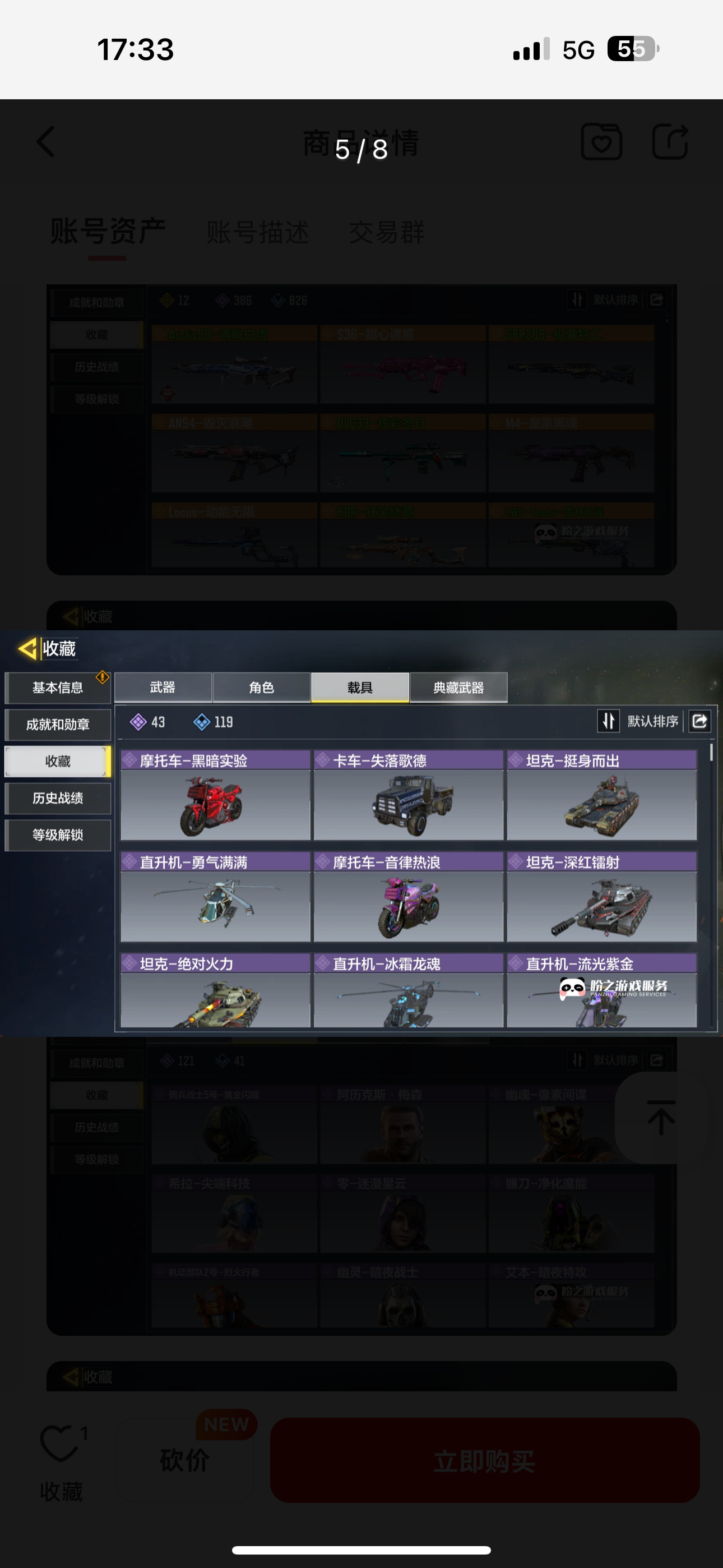Select the 摩托车-黑暗实验 vehicle thumbnail
The image size is (723, 1568).
coord(215,796)
